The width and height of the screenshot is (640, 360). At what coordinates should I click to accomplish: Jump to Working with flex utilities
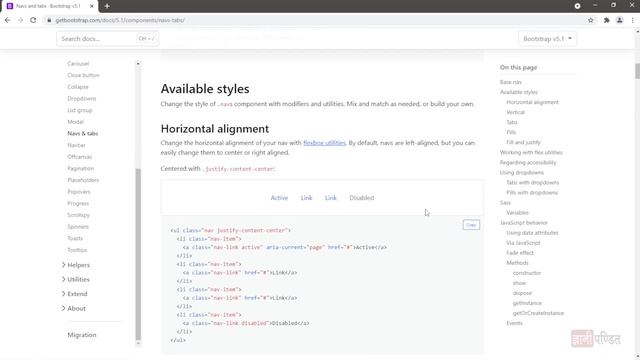pyautogui.click(x=531, y=152)
